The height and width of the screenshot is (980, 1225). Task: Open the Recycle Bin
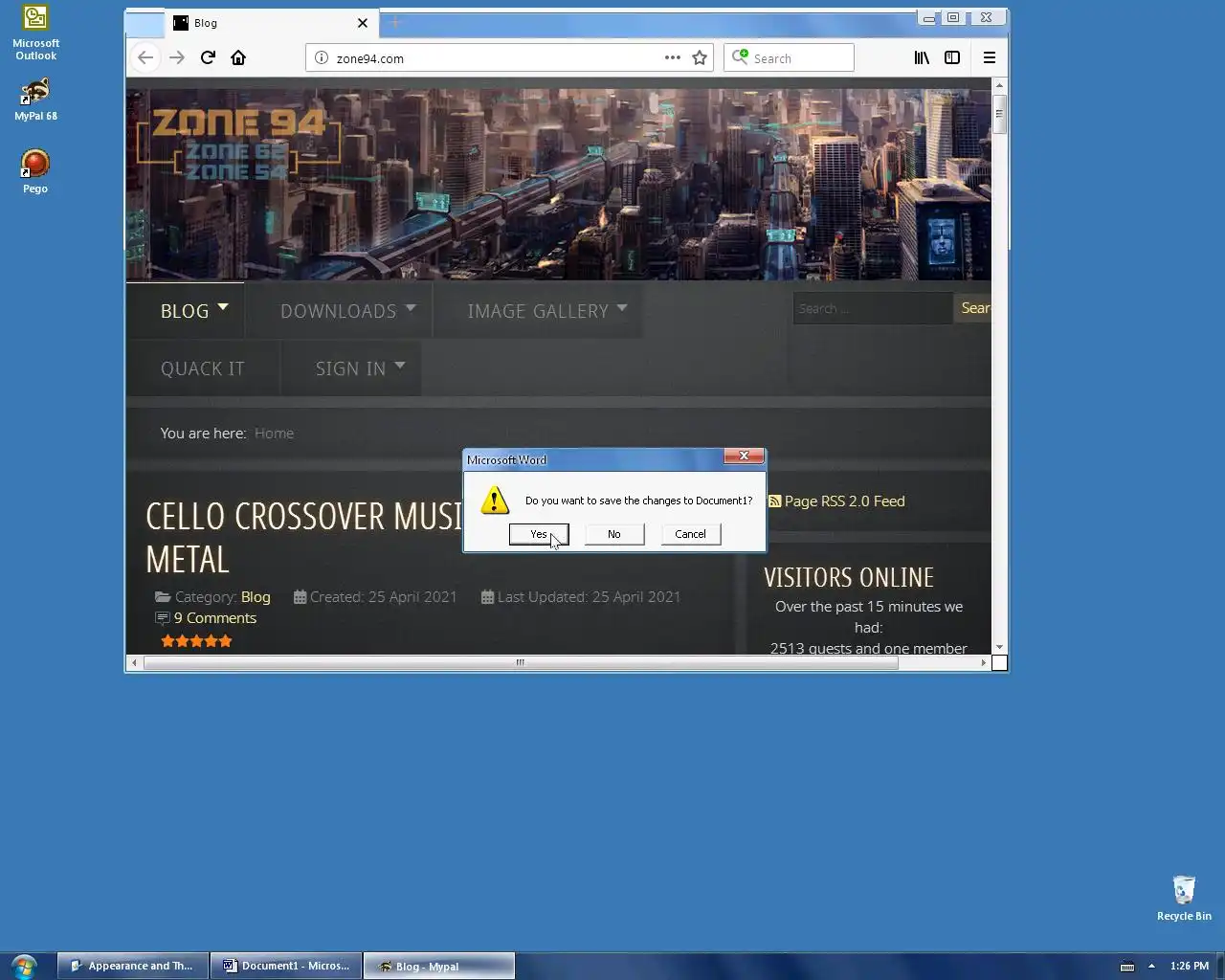click(1184, 898)
